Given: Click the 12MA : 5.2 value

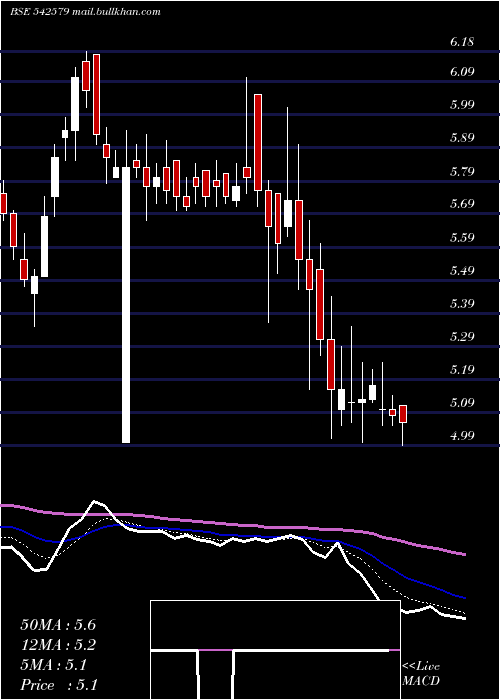Looking at the screenshot, I should tap(58, 645).
